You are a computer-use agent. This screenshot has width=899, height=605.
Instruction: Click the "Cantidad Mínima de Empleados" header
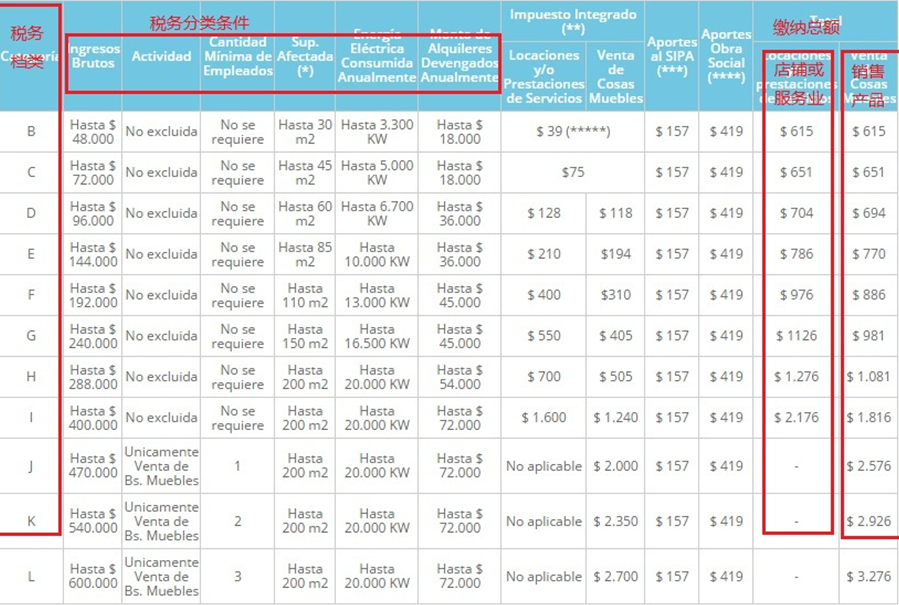[237, 56]
